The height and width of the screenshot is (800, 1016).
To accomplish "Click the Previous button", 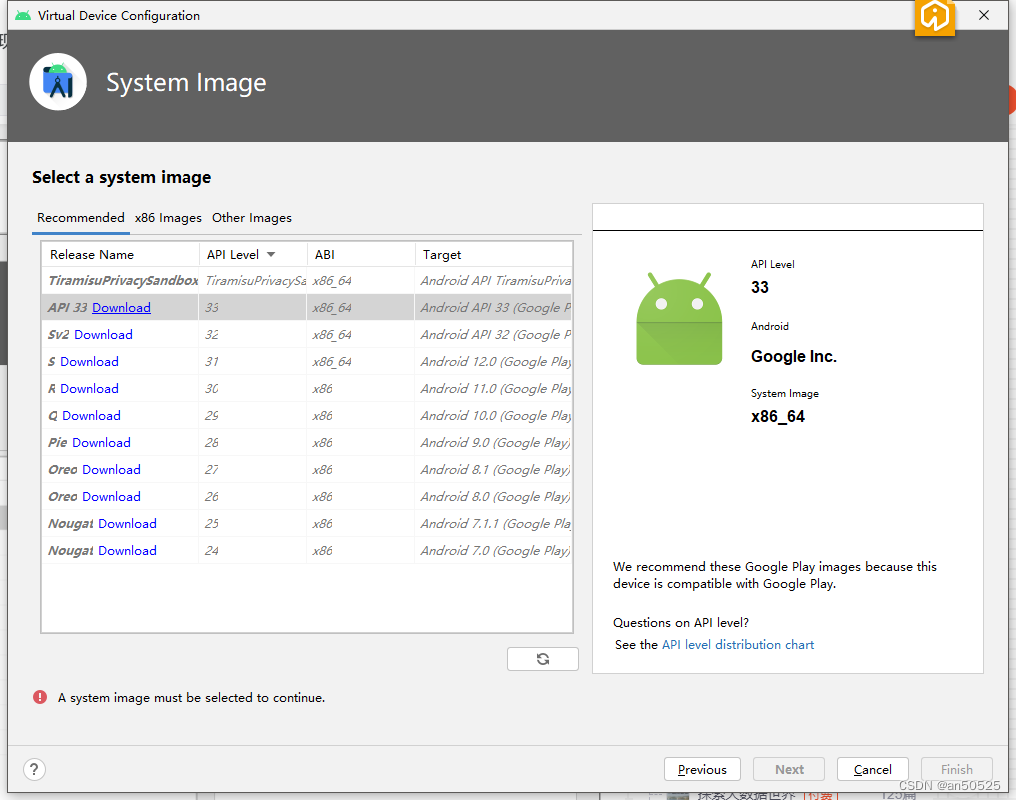I will click(702, 769).
